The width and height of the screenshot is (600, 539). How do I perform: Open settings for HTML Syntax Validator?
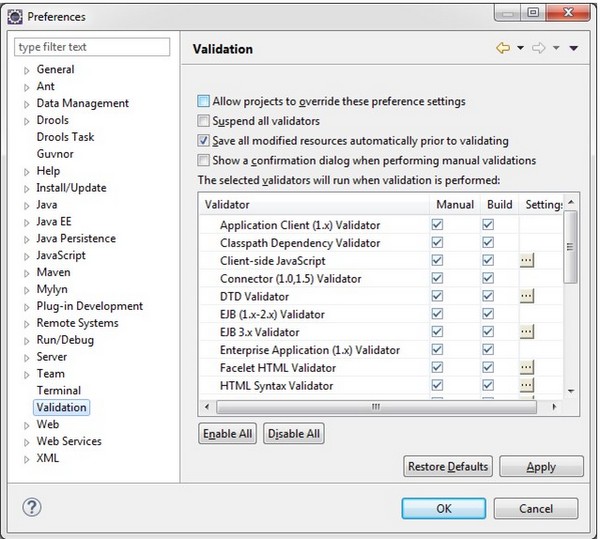point(527,385)
